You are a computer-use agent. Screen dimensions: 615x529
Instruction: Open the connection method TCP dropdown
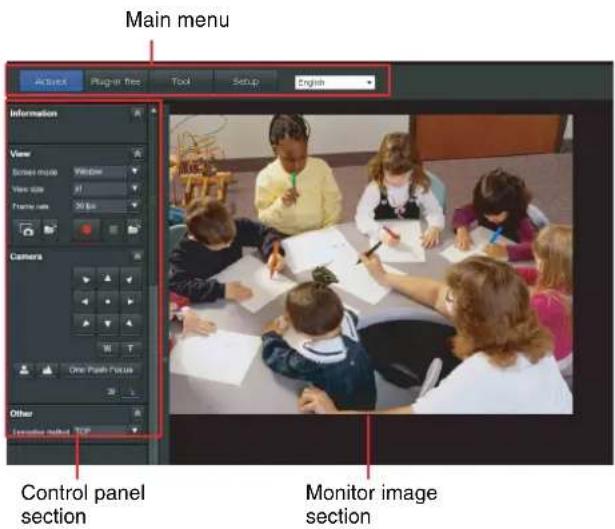[107, 431]
